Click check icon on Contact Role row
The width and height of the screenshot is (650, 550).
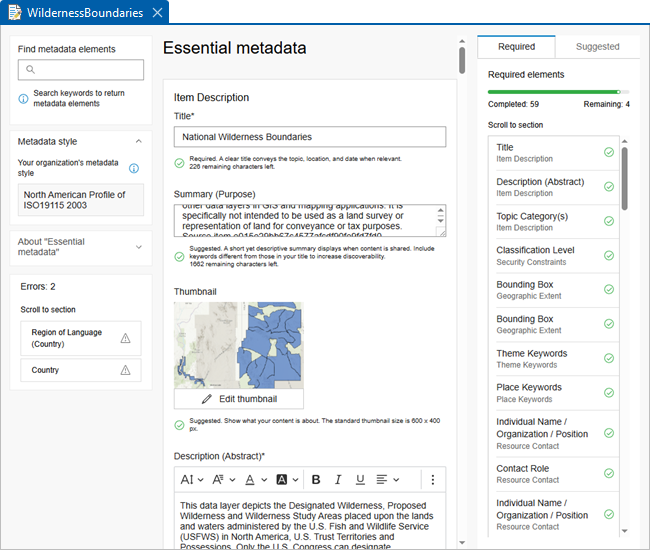[609, 473]
